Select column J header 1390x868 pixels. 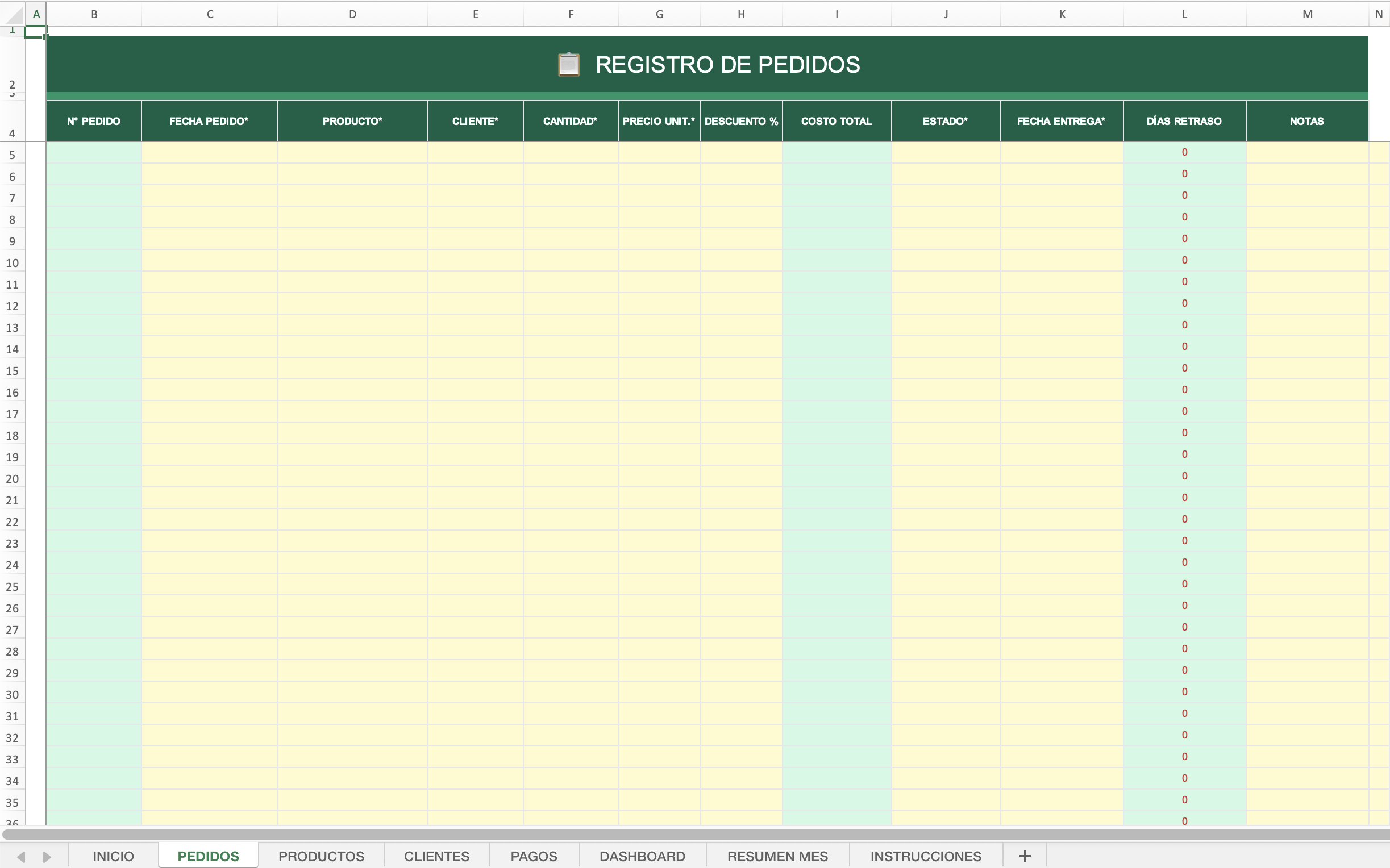pos(946,14)
